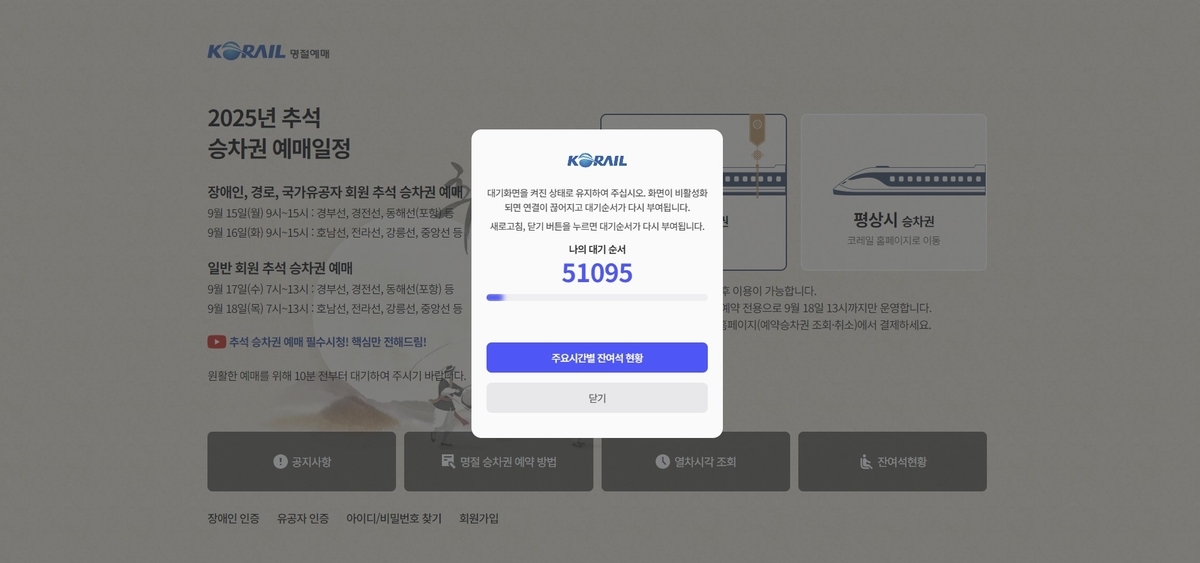
Task: Go to 장애인 인증 link
Action: point(233,519)
